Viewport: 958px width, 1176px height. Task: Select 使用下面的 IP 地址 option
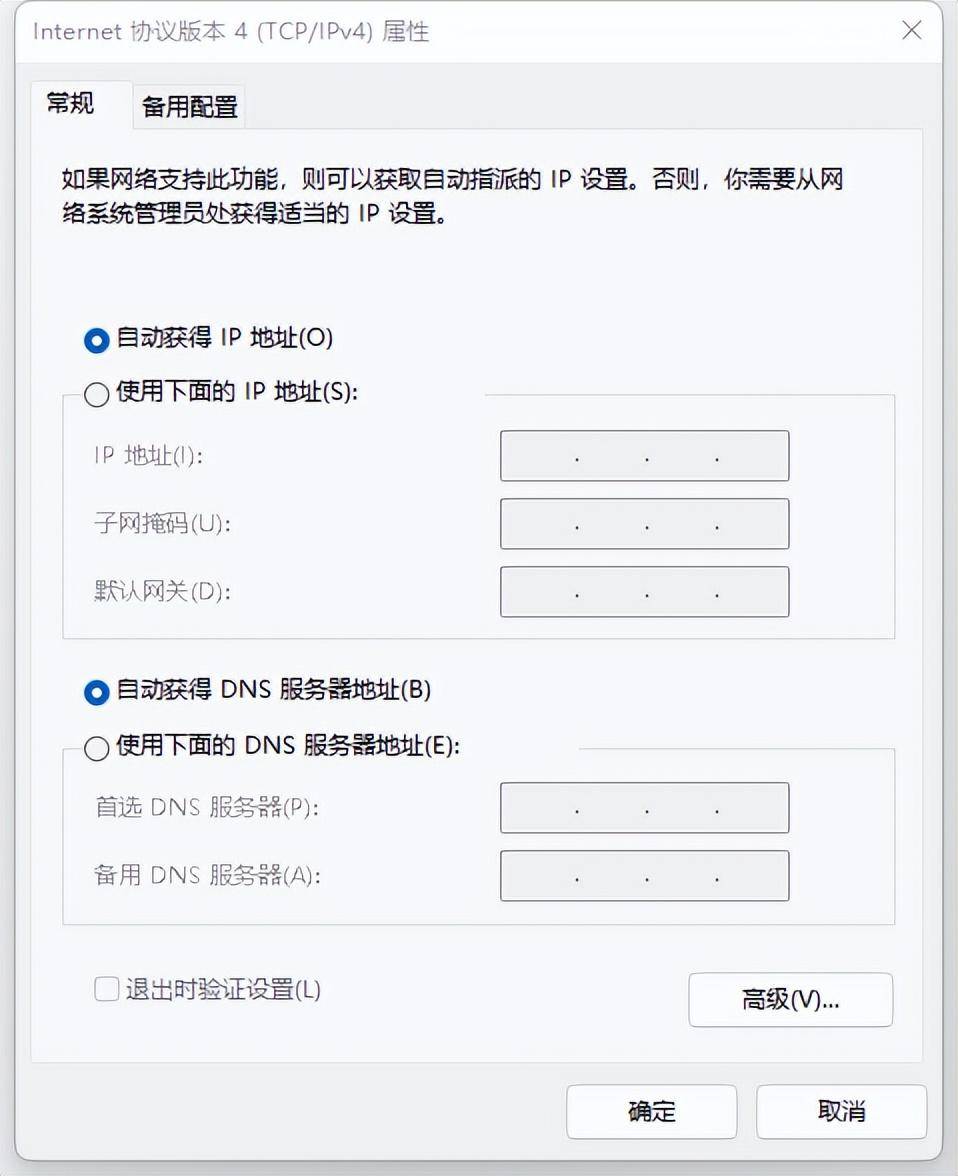pos(97,394)
